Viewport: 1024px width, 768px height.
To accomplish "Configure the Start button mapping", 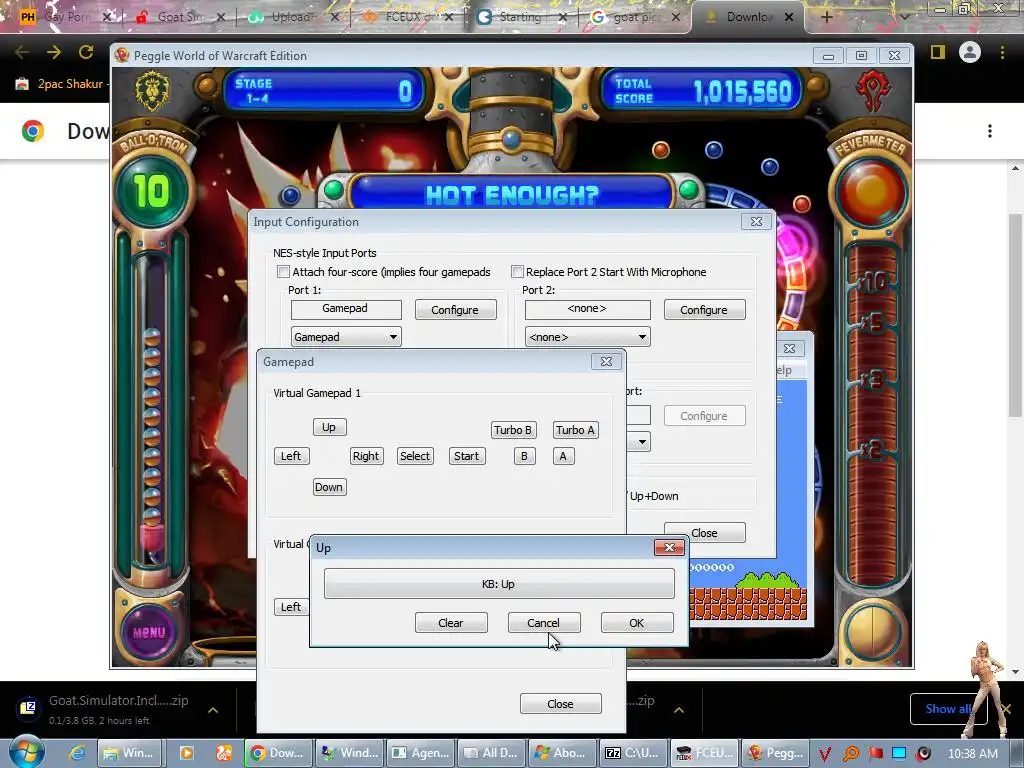I will (x=467, y=456).
